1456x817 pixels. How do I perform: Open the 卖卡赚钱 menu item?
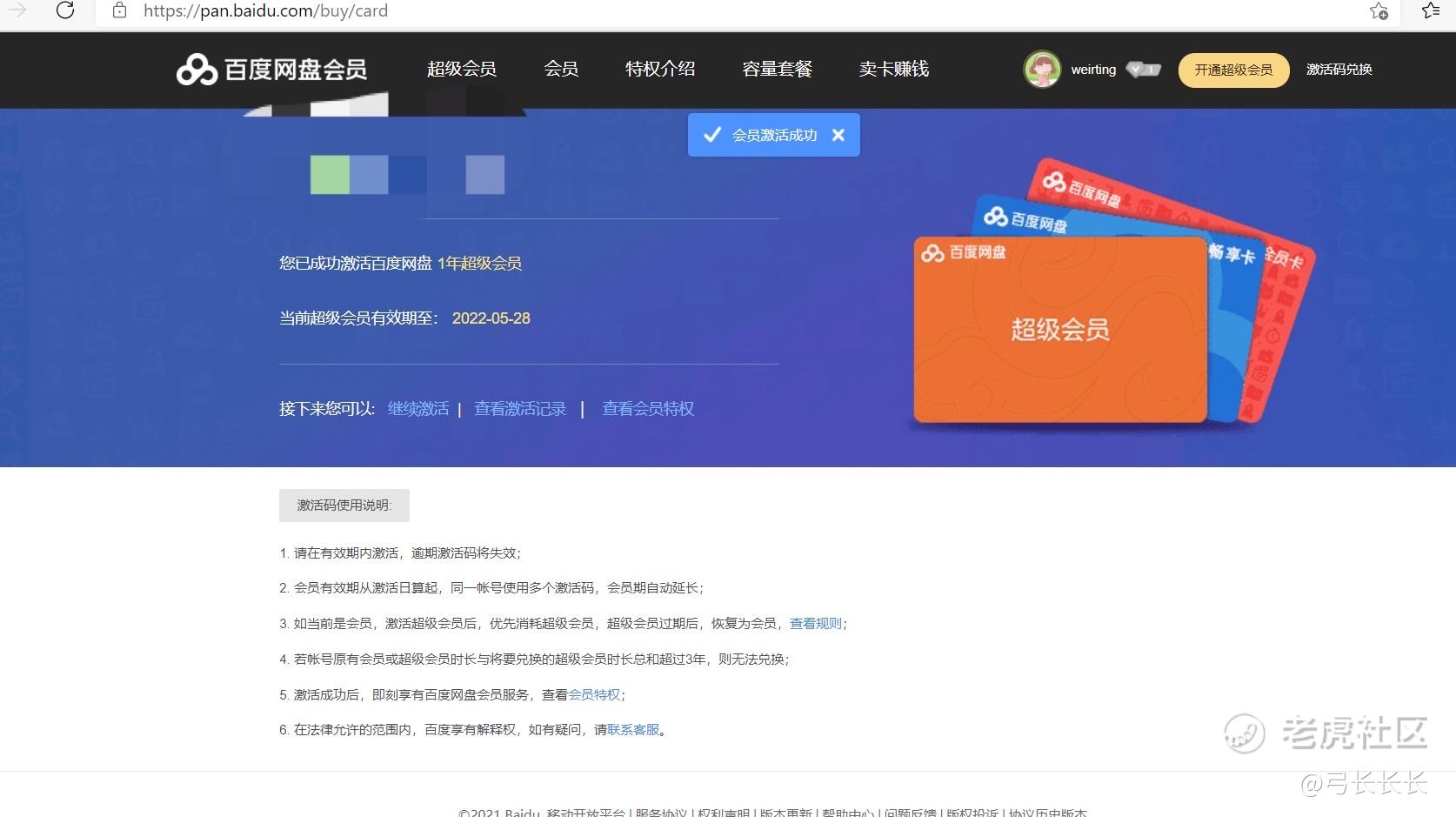(893, 69)
